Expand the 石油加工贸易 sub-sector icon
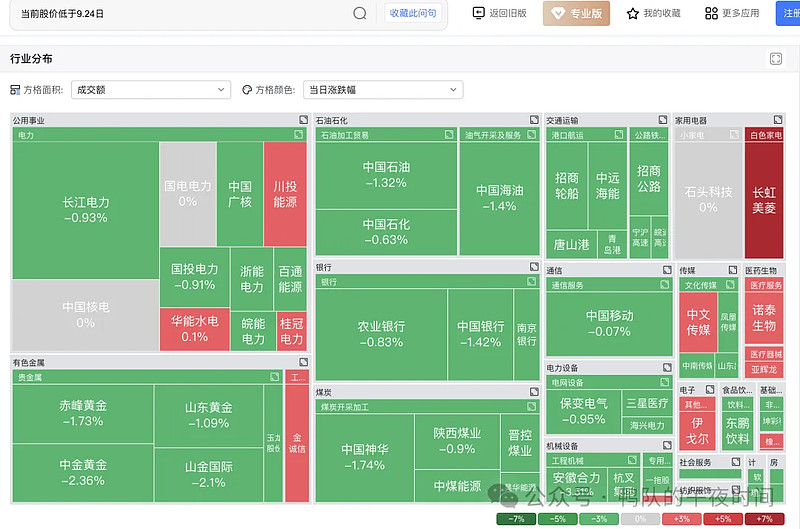 (449, 135)
